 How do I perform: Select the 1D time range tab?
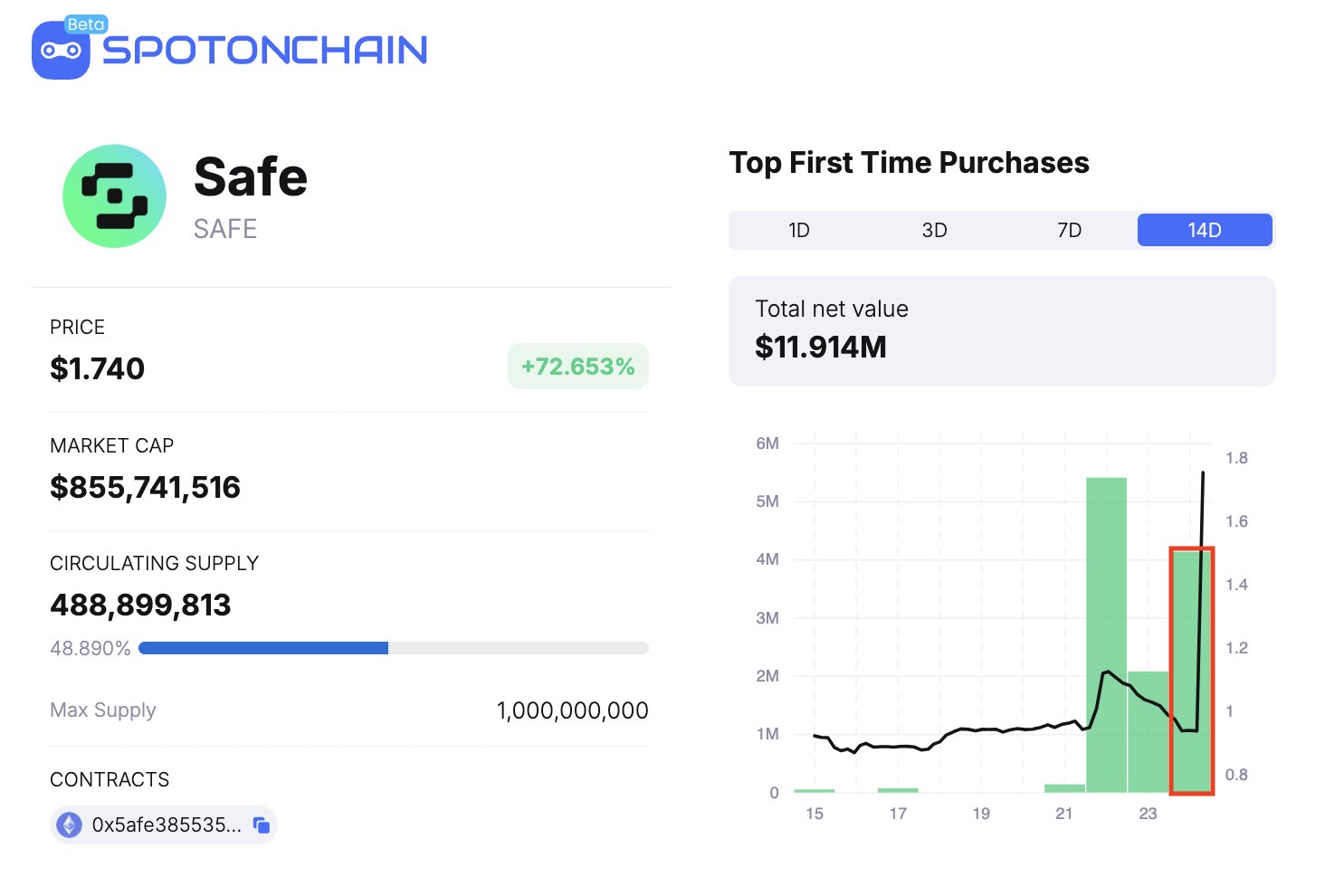[798, 230]
